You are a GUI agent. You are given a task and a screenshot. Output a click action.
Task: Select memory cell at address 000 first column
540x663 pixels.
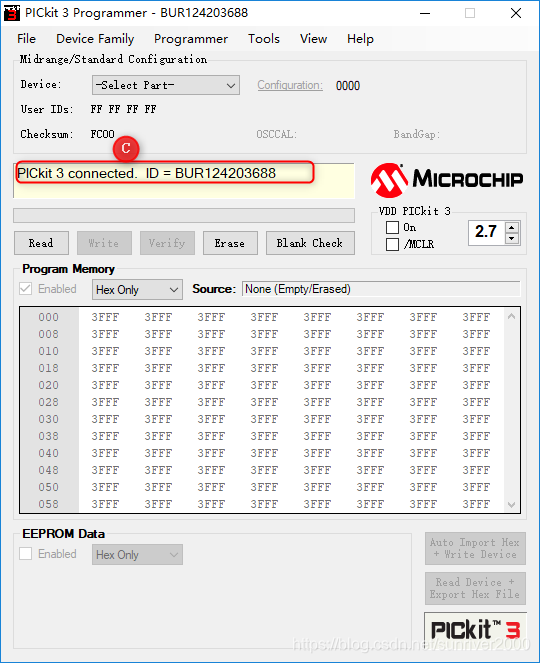point(105,317)
